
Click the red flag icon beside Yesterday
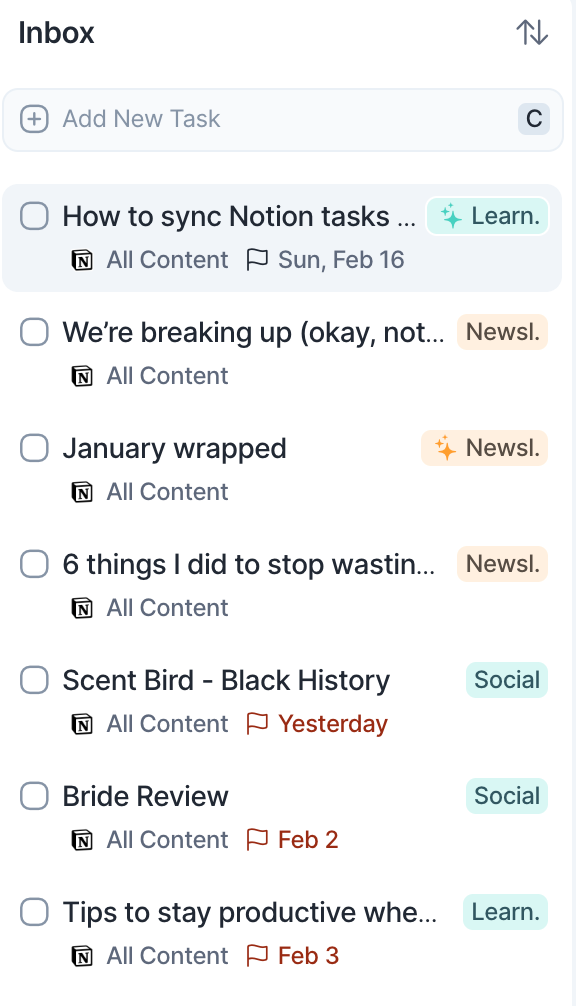tap(257, 724)
